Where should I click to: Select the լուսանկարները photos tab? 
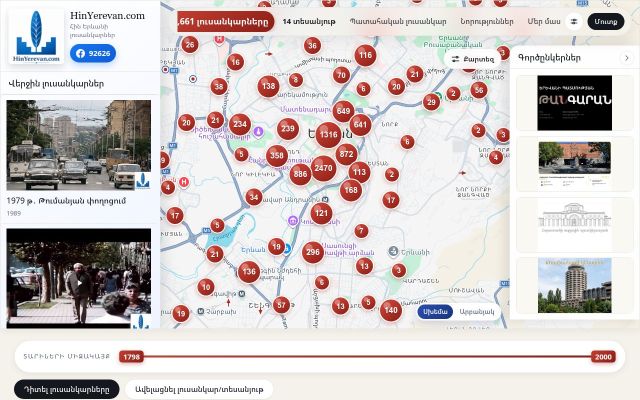[225, 21]
